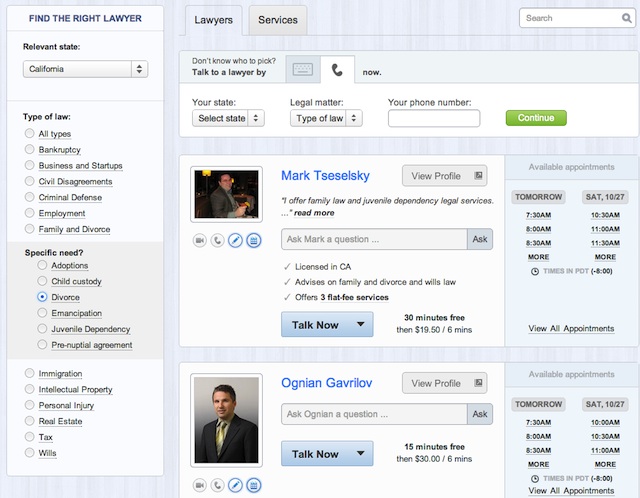
Task: Select the phone contact option icon
Action: 337,69
